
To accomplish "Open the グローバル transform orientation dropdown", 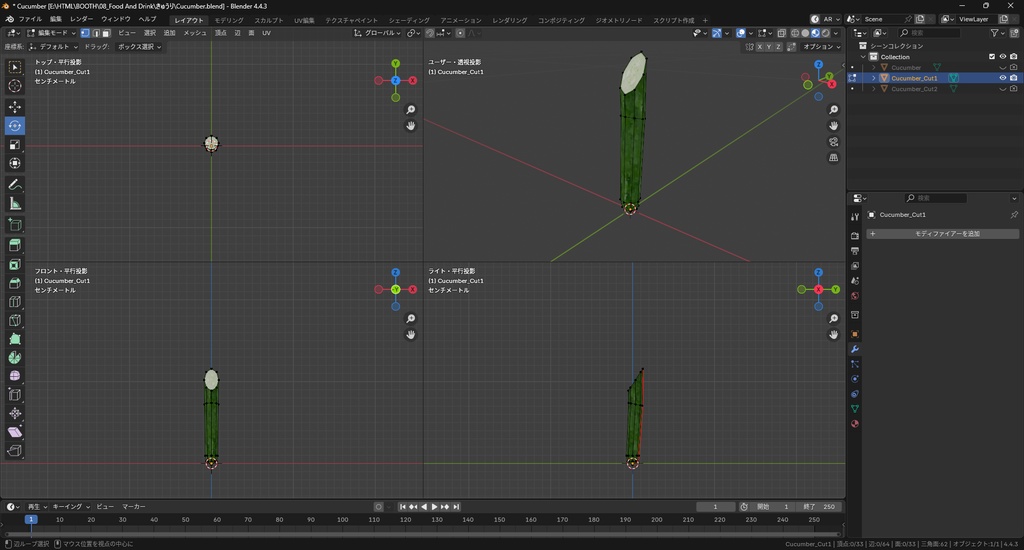I will point(380,33).
